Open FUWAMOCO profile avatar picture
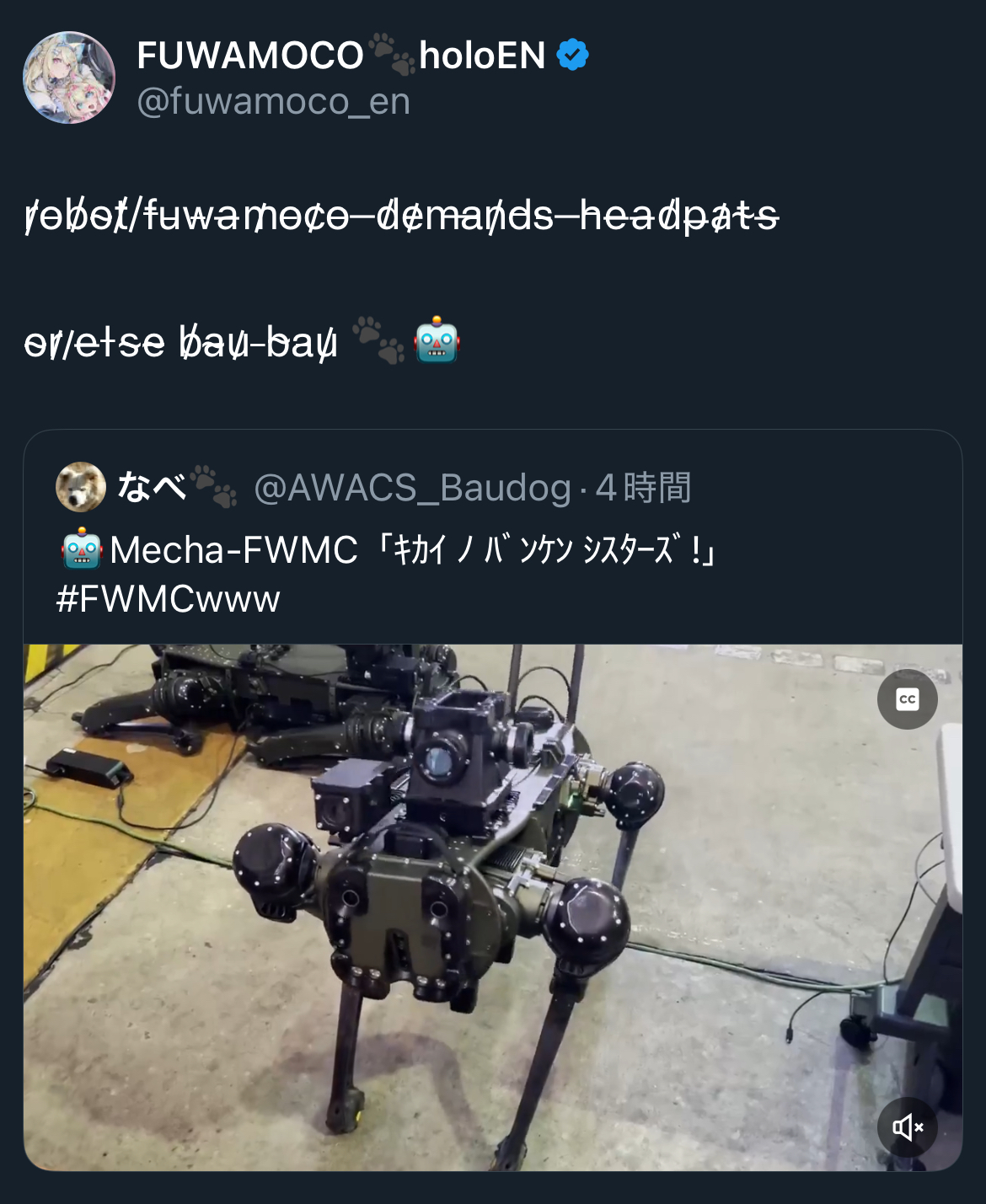 pyautogui.click(x=69, y=78)
